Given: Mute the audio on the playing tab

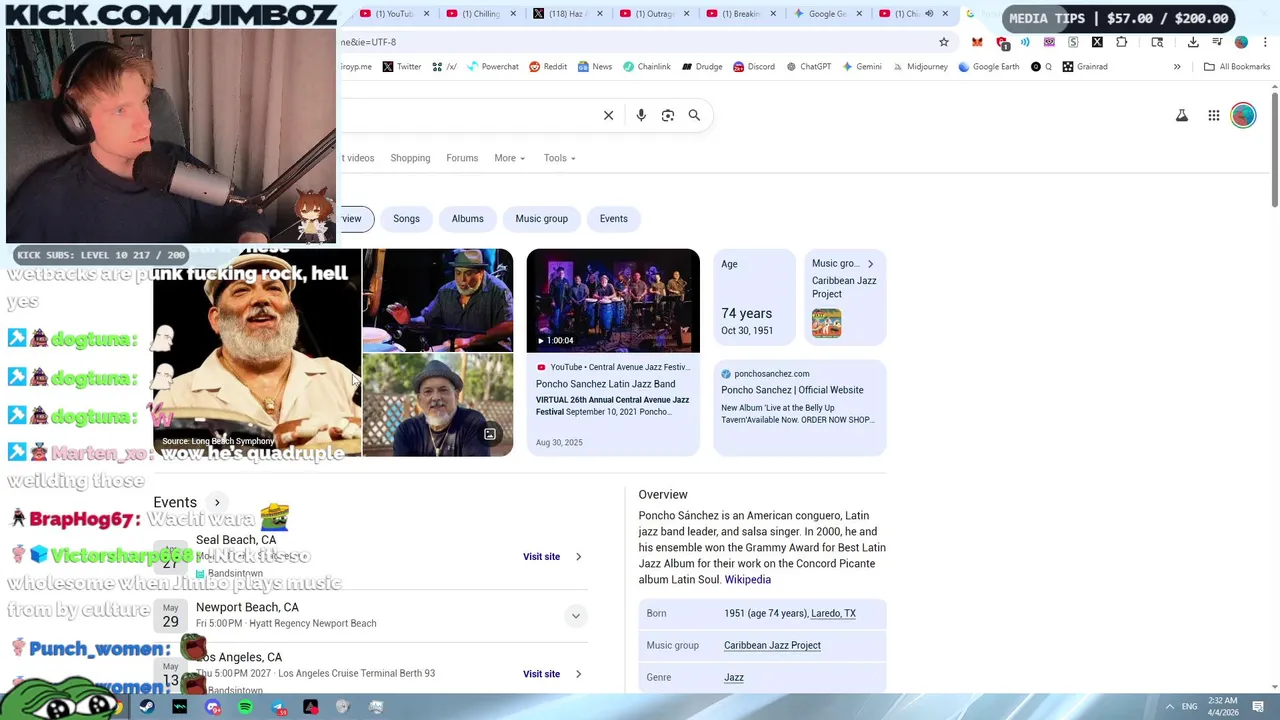Looking at the screenshot, I should tap(929, 14).
